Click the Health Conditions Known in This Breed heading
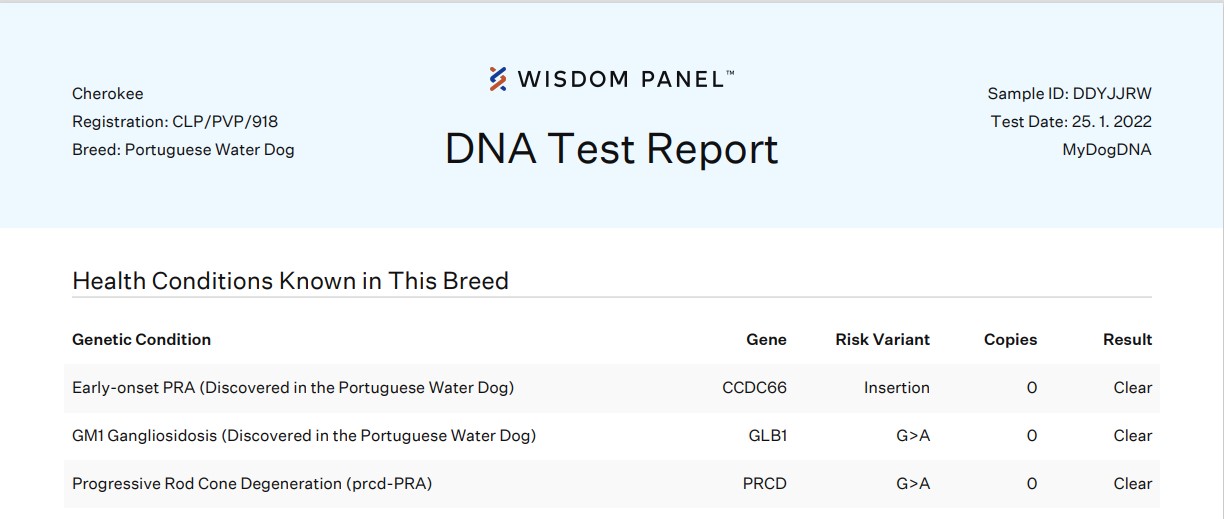1224x519 pixels. click(x=290, y=281)
